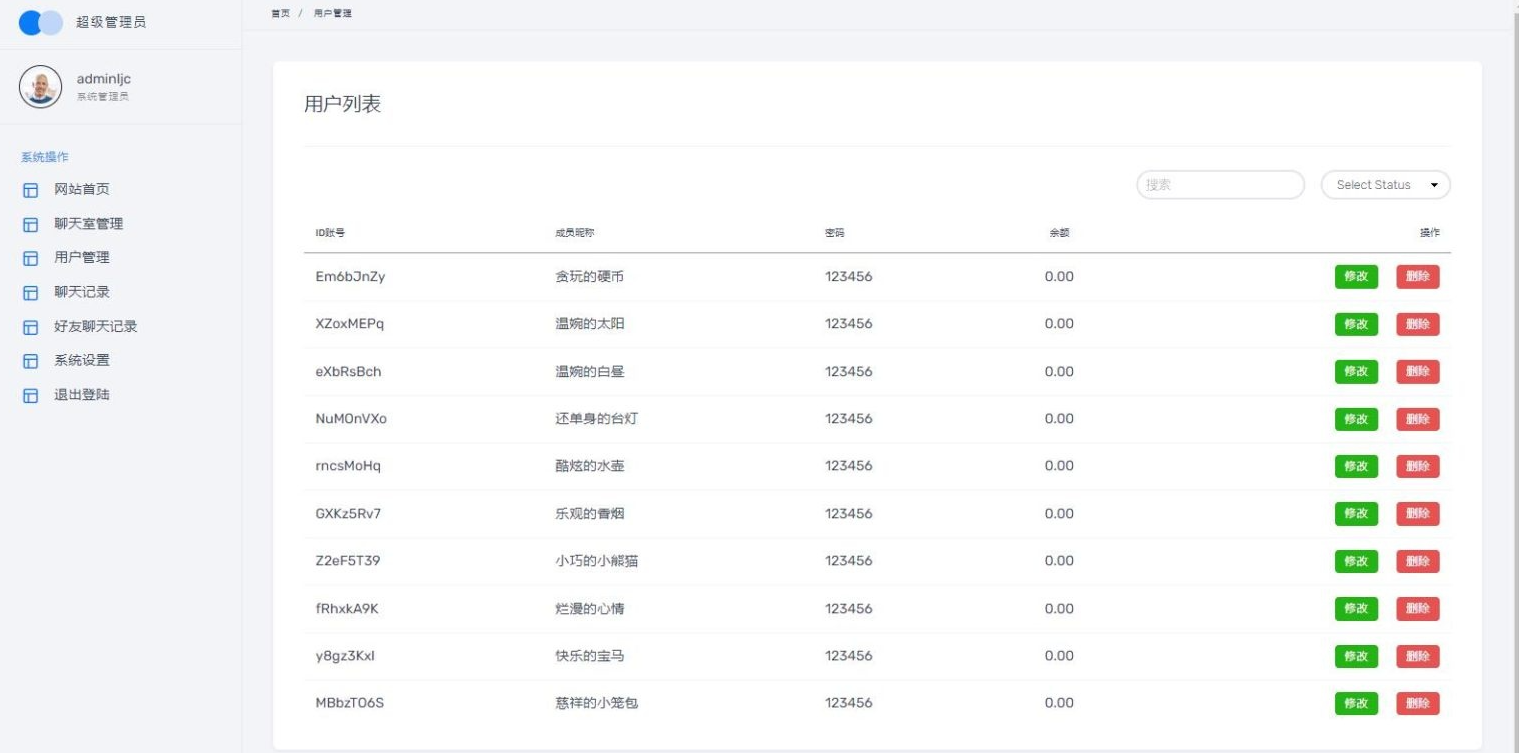Delete user 慈祥的小笼包 with the 删除 button

coord(1417,704)
